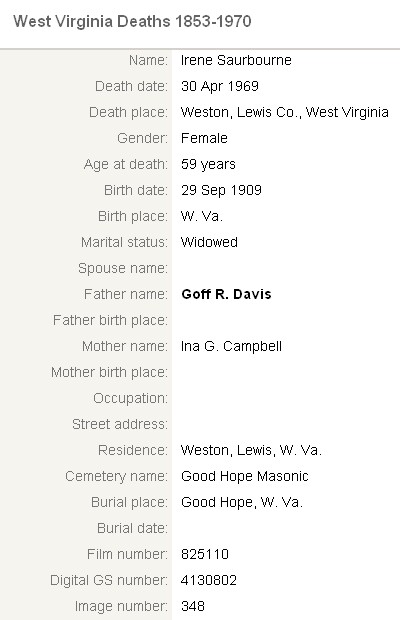Click the 59 years age value
Image resolution: width=405 pixels, height=620 pixels.
click(208, 164)
